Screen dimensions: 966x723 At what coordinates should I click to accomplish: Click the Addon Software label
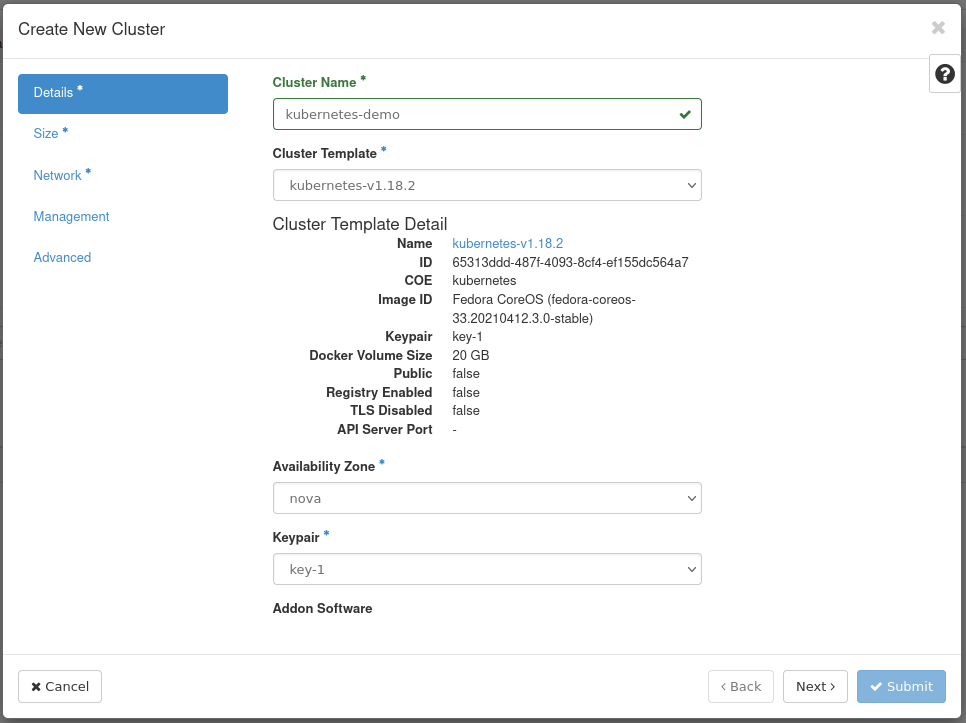[x=322, y=608]
